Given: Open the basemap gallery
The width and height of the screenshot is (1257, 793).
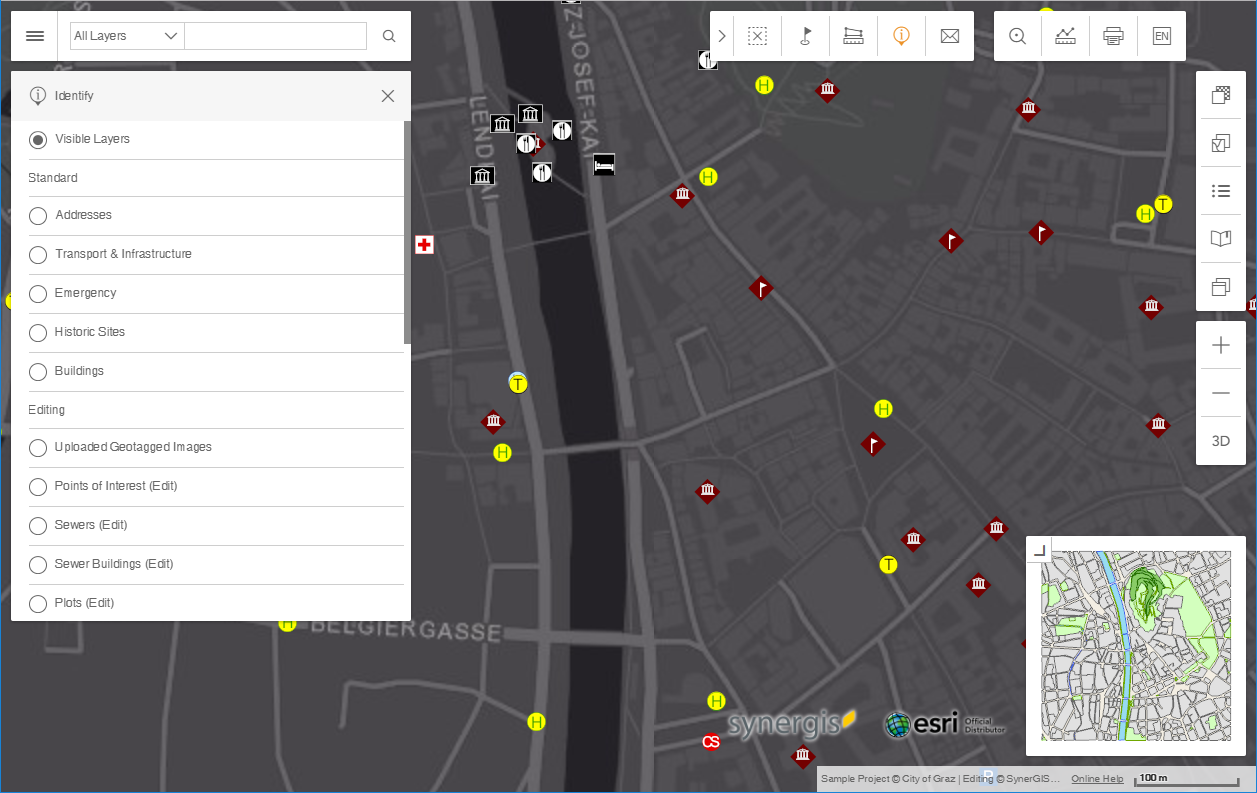Looking at the screenshot, I should pos(1220,96).
